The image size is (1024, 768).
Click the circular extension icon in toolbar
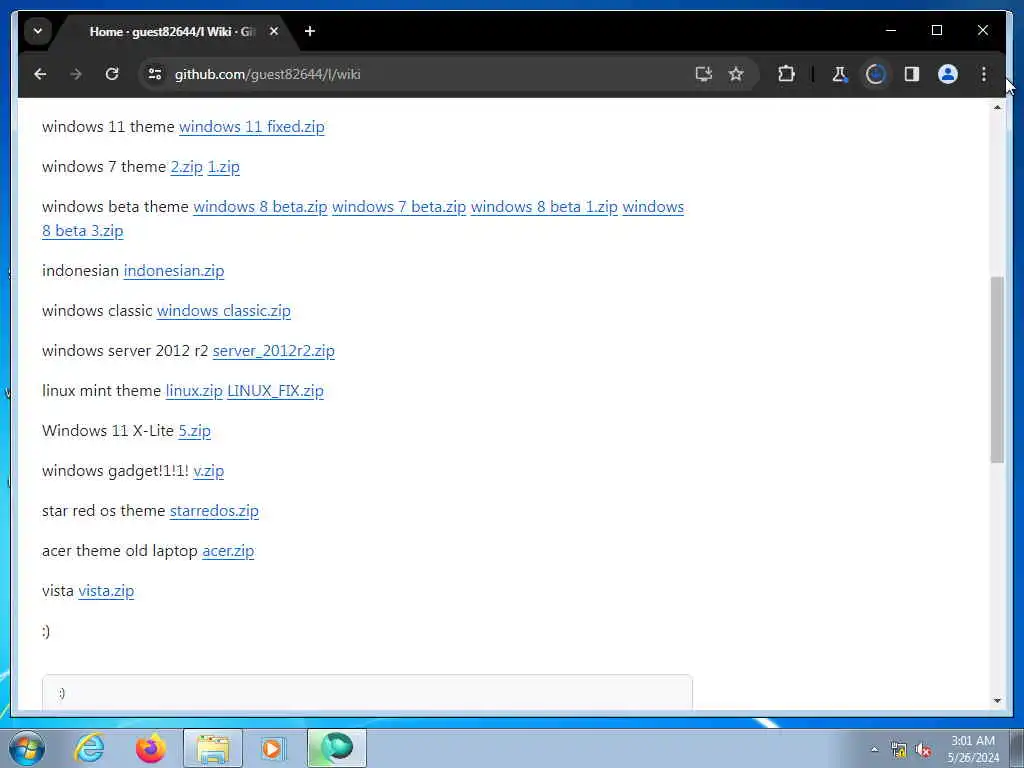(x=875, y=74)
